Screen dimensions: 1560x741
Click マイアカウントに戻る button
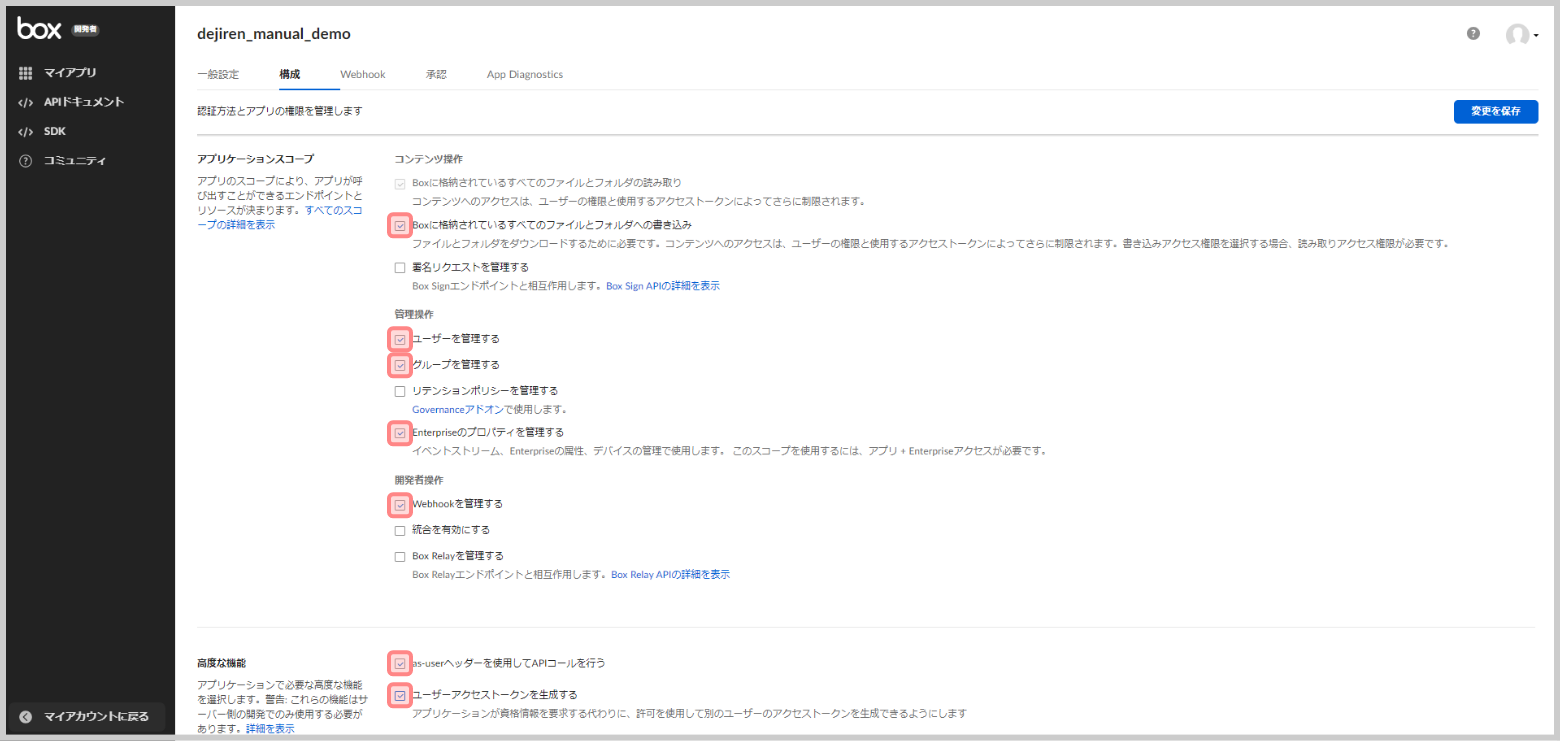pos(86,717)
